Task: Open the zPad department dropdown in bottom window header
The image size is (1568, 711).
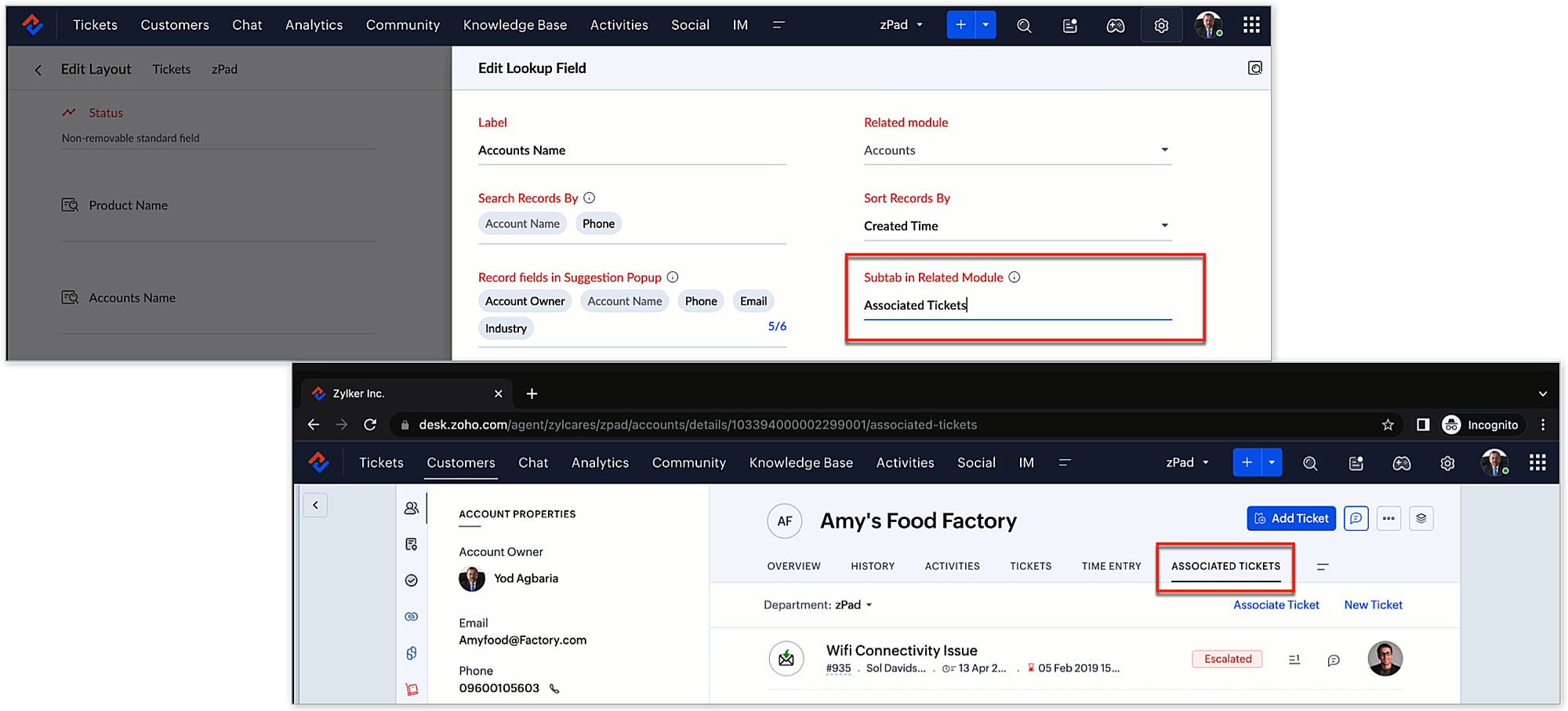Action: click(1188, 463)
